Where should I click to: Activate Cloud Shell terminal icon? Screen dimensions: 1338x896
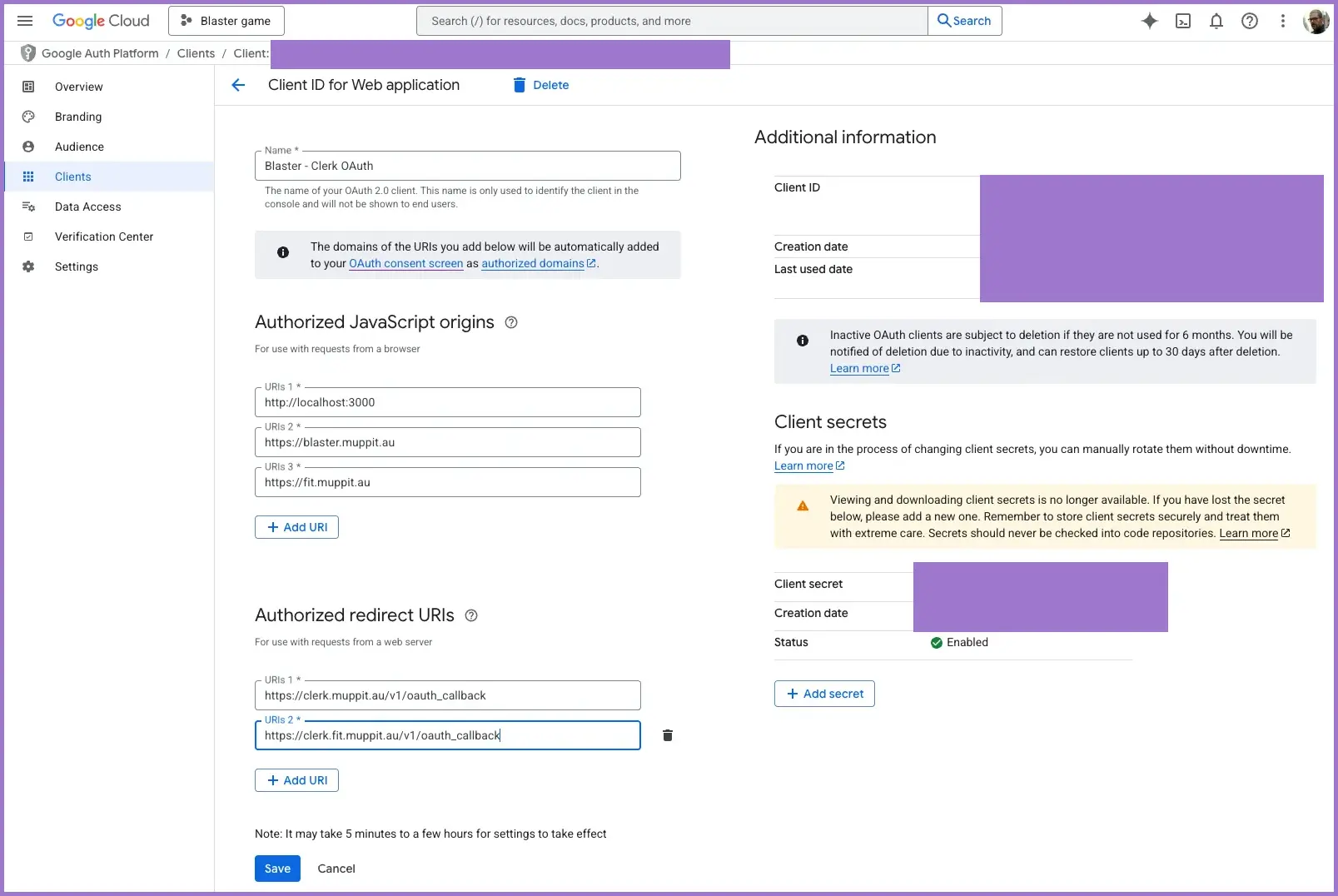click(1182, 21)
